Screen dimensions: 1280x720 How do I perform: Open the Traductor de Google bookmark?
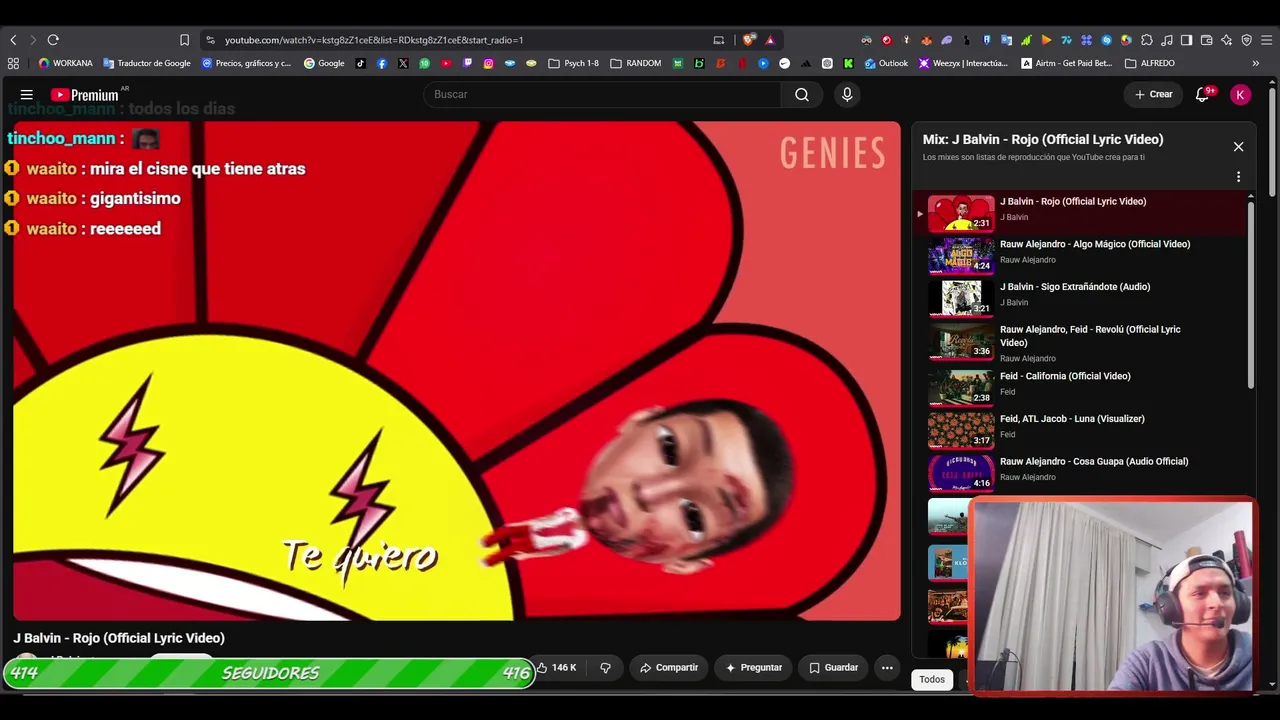(147, 63)
